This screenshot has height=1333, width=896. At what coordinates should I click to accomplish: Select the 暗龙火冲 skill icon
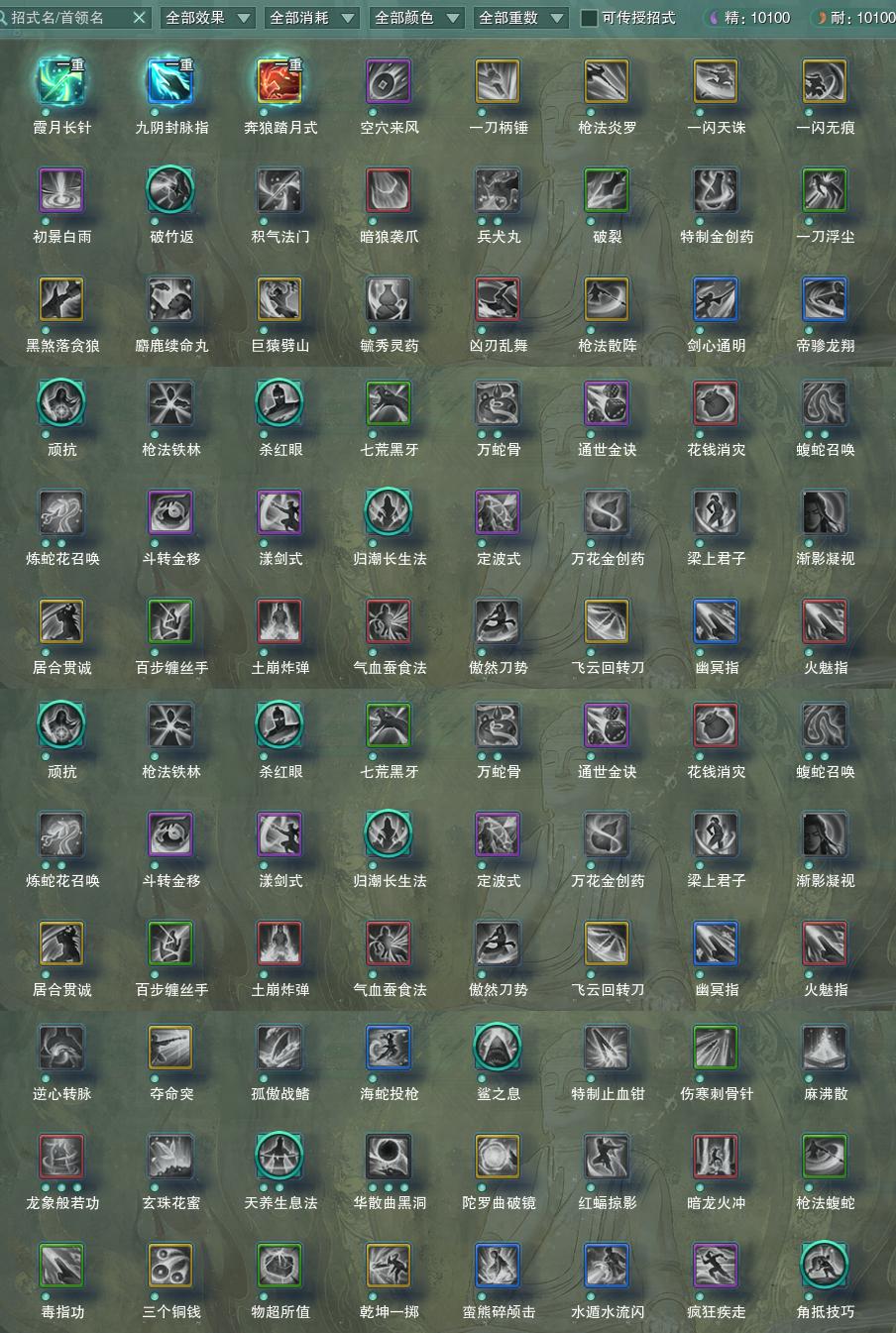click(717, 1157)
